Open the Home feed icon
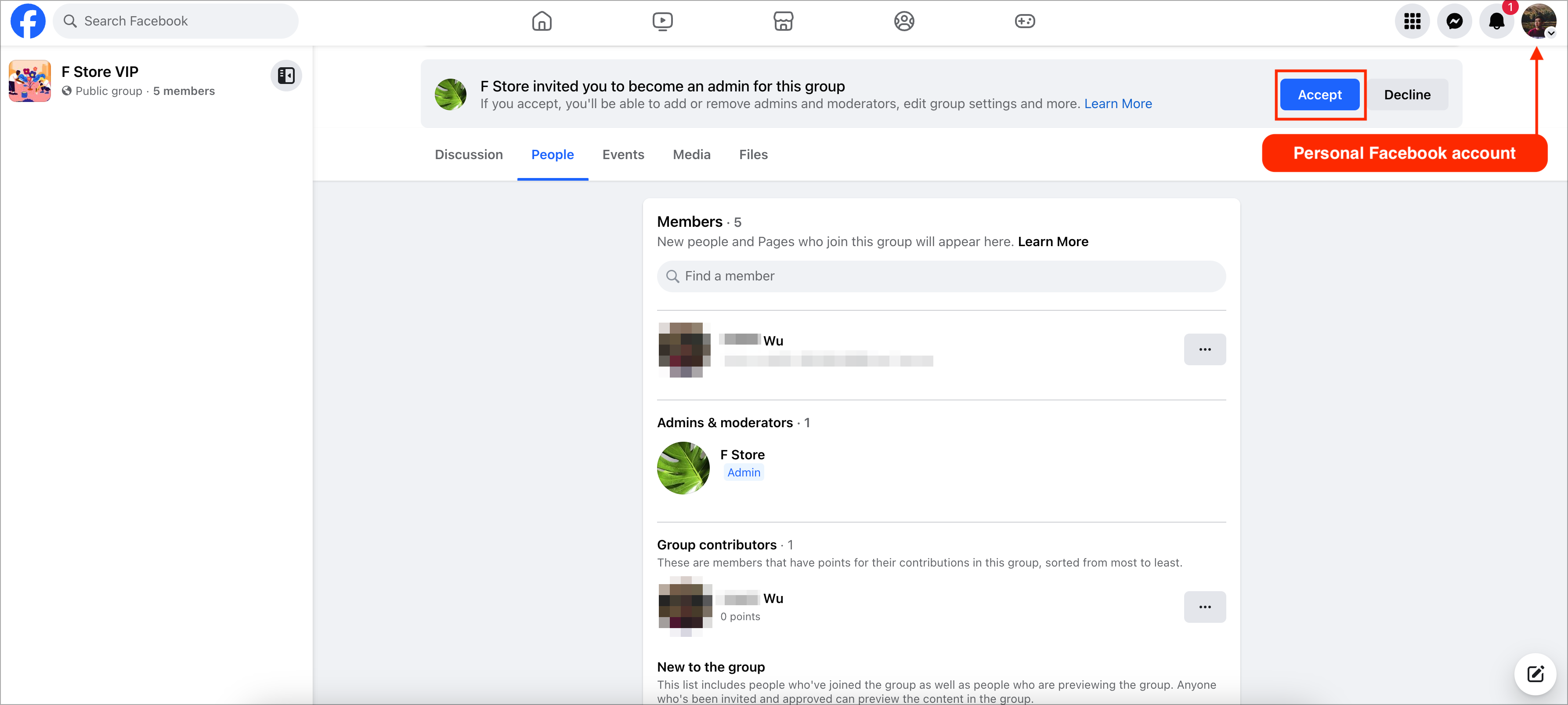The image size is (1568, 705). 541,22
